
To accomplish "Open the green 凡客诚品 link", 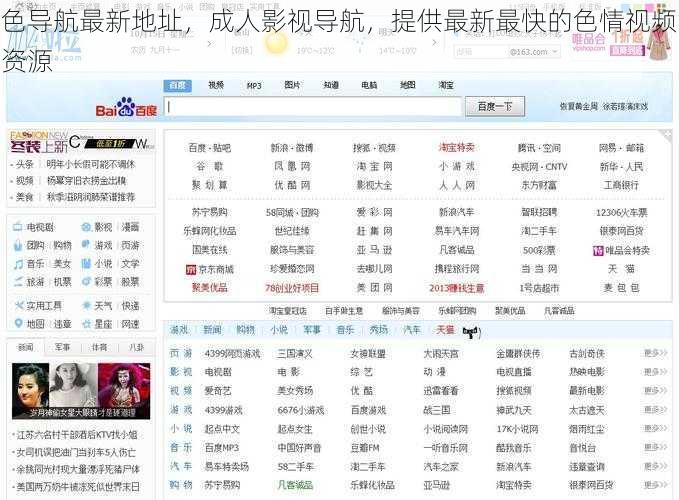I will (x=295, y=485).
